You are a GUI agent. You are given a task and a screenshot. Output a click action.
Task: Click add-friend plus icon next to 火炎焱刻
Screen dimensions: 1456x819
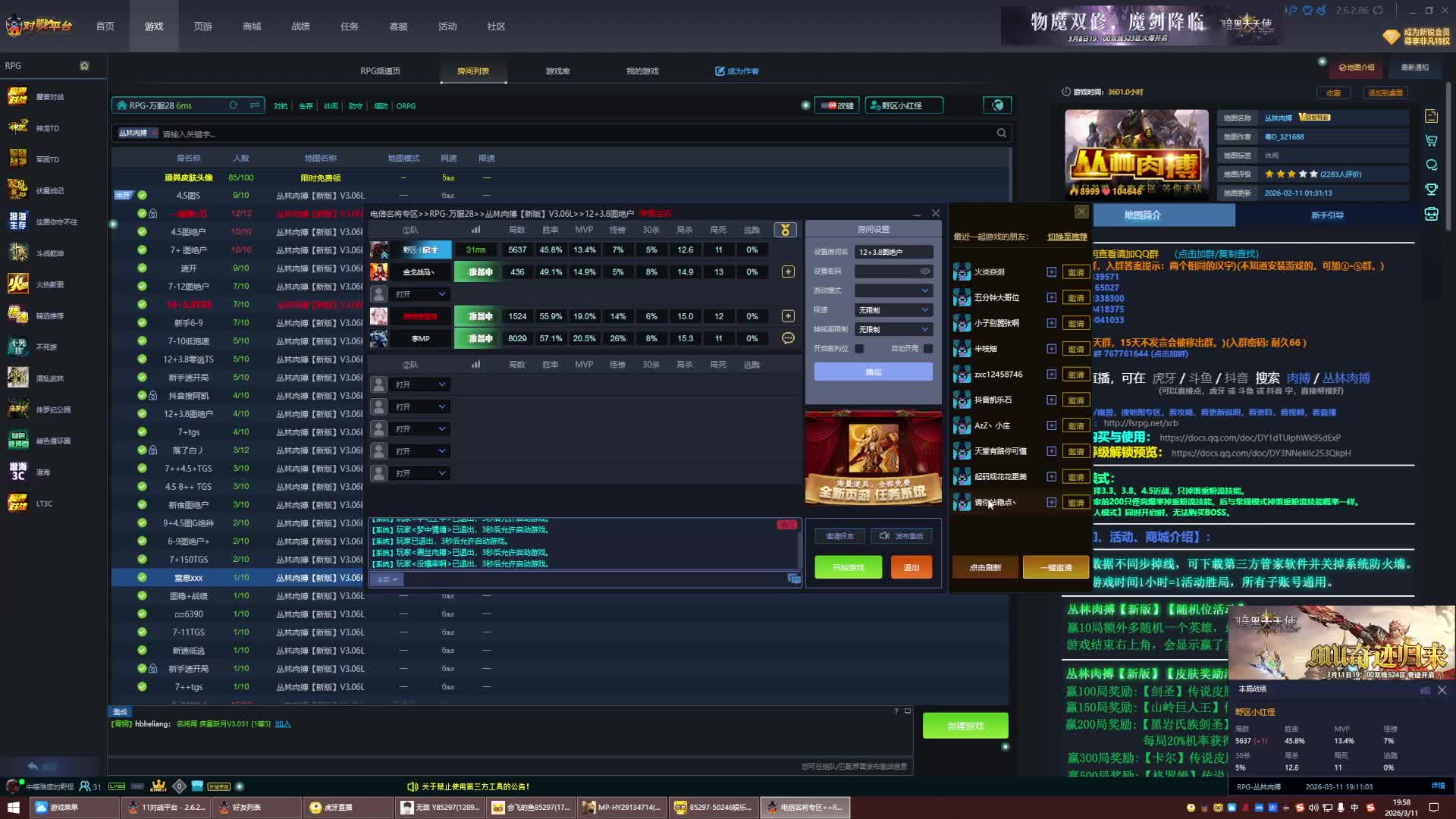[1051, 272]
